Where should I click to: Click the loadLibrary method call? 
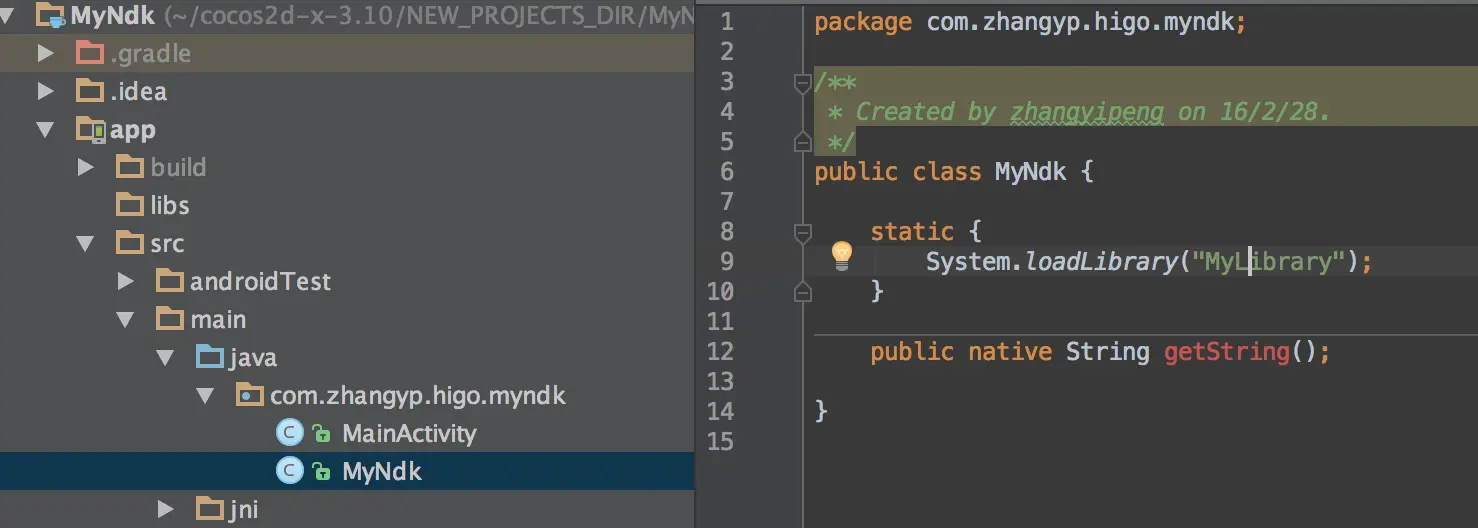coord(1102,262)
